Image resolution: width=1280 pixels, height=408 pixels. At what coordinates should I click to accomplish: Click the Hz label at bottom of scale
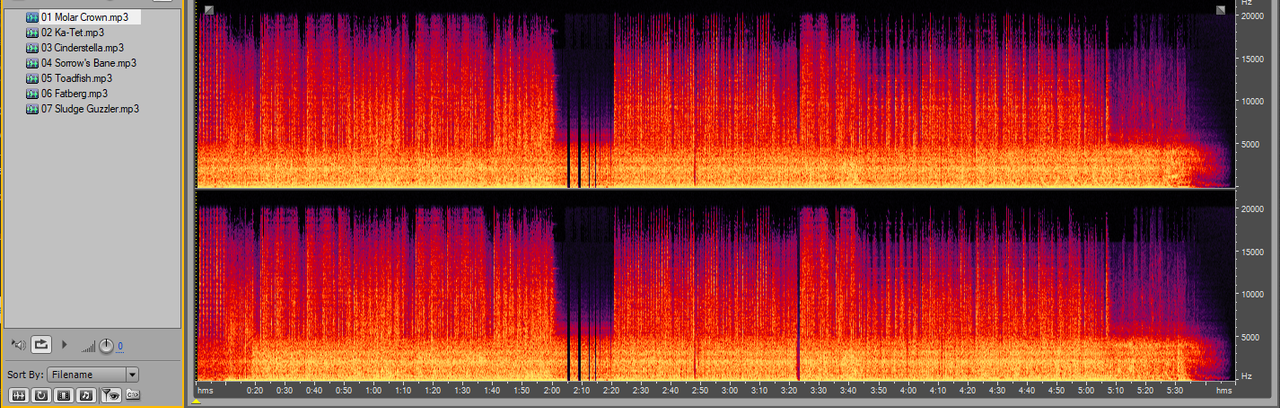(1246, 376)
